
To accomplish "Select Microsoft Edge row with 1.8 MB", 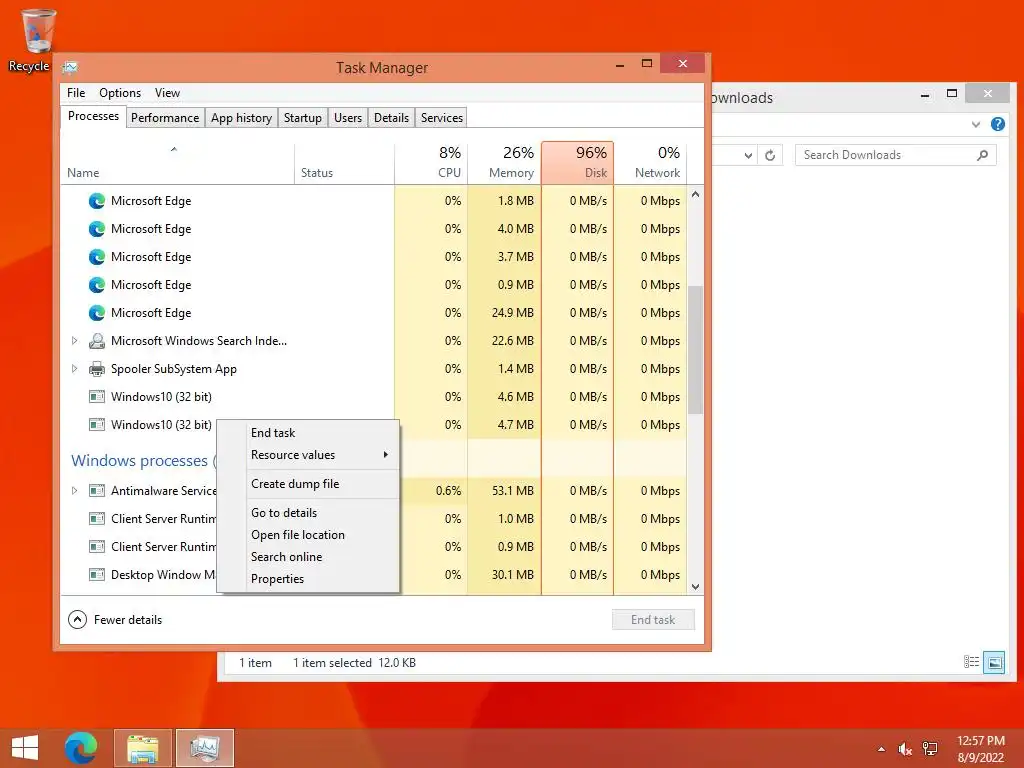I will pos(374,200).
